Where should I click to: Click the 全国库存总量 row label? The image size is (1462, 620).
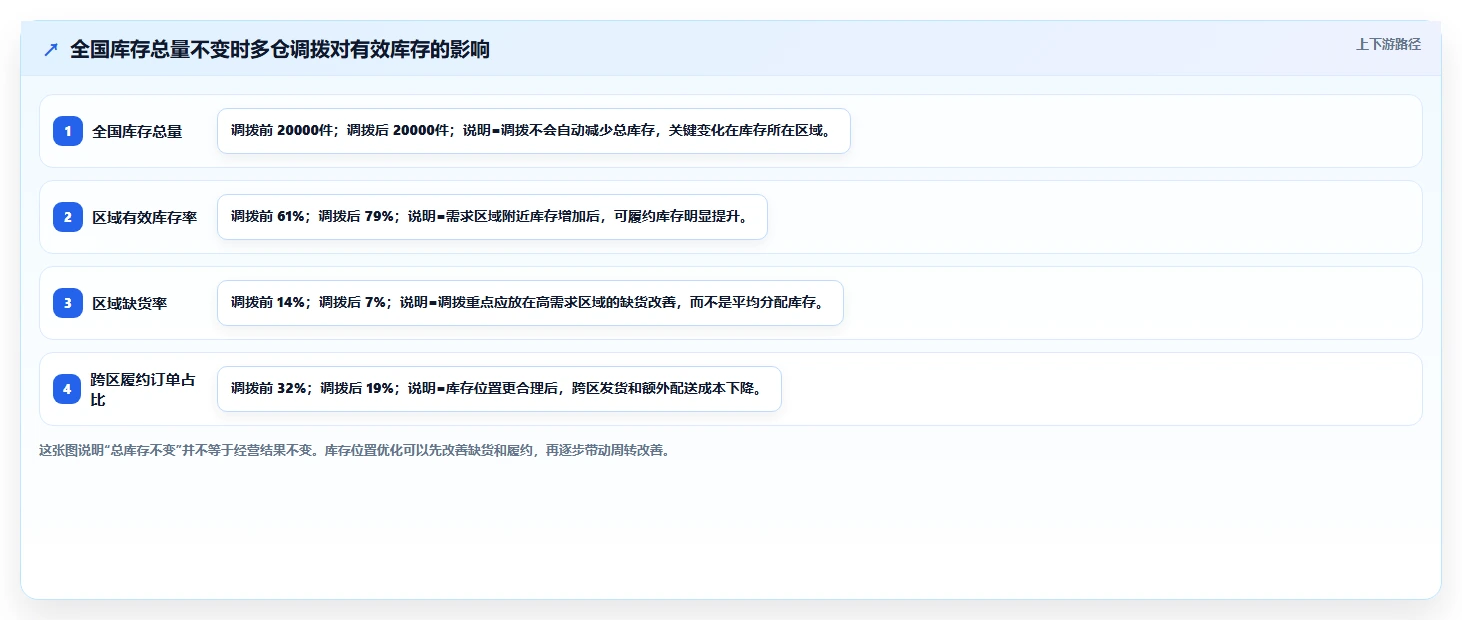137,131
